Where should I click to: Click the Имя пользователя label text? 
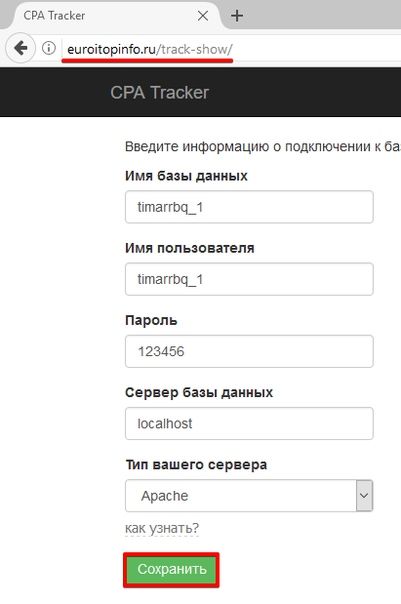[x=190, y=248]
